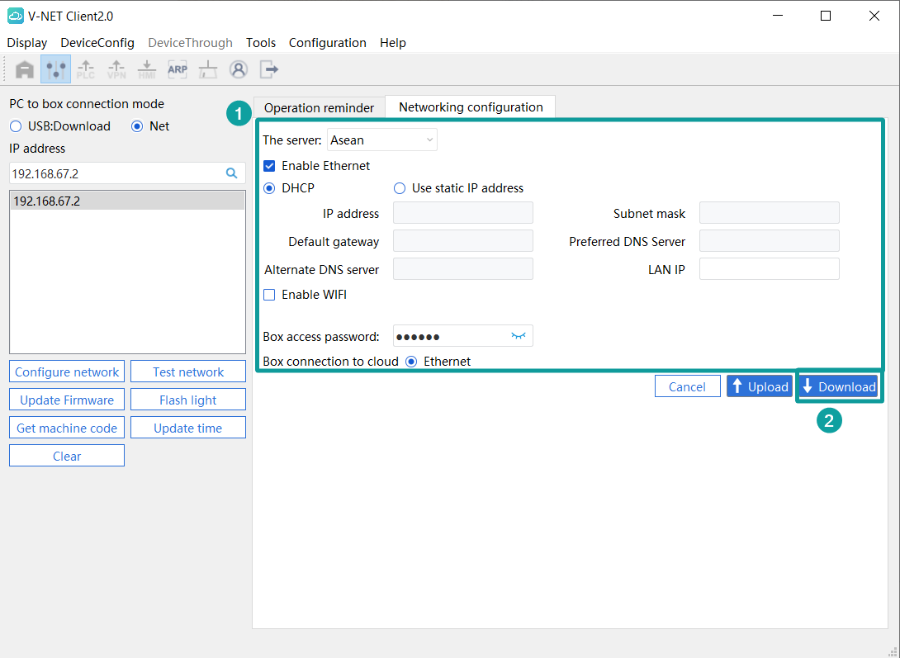Open the Configuration menu
The height and width of the screenshot is (658, 900).
328,43
